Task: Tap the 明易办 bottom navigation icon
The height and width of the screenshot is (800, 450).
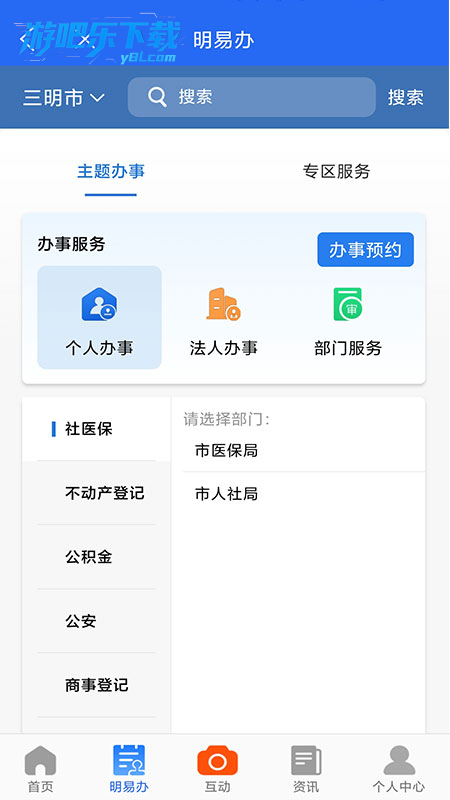Action: [129, 760]
